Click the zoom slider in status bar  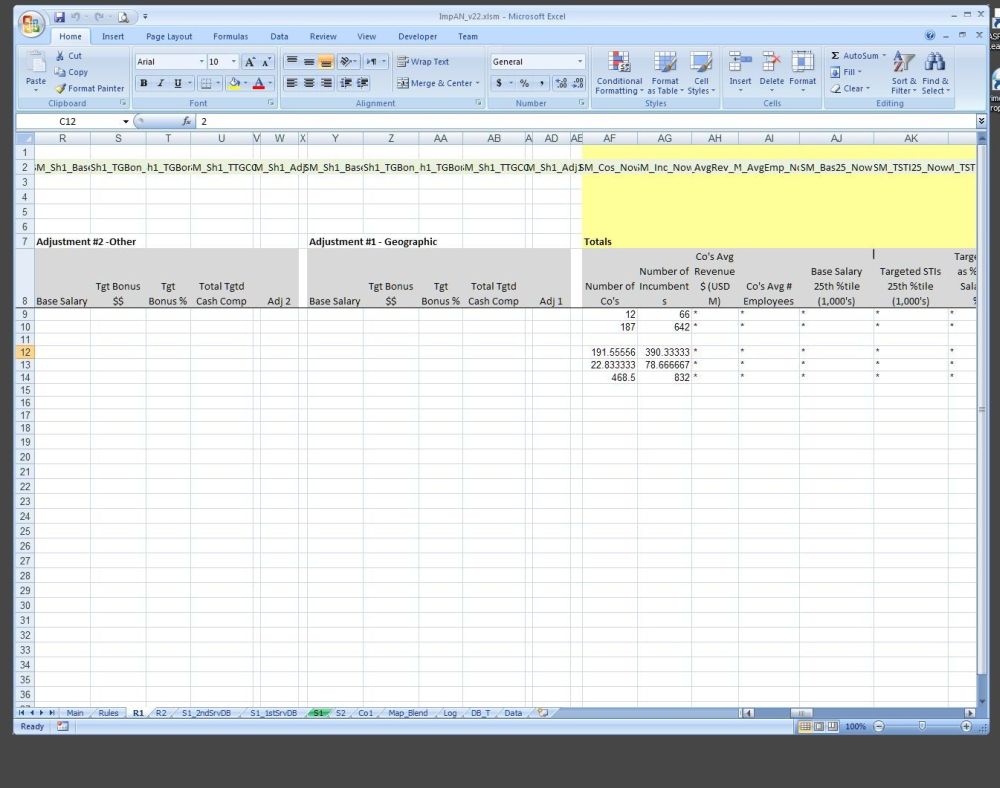click(x=921, y=726)
